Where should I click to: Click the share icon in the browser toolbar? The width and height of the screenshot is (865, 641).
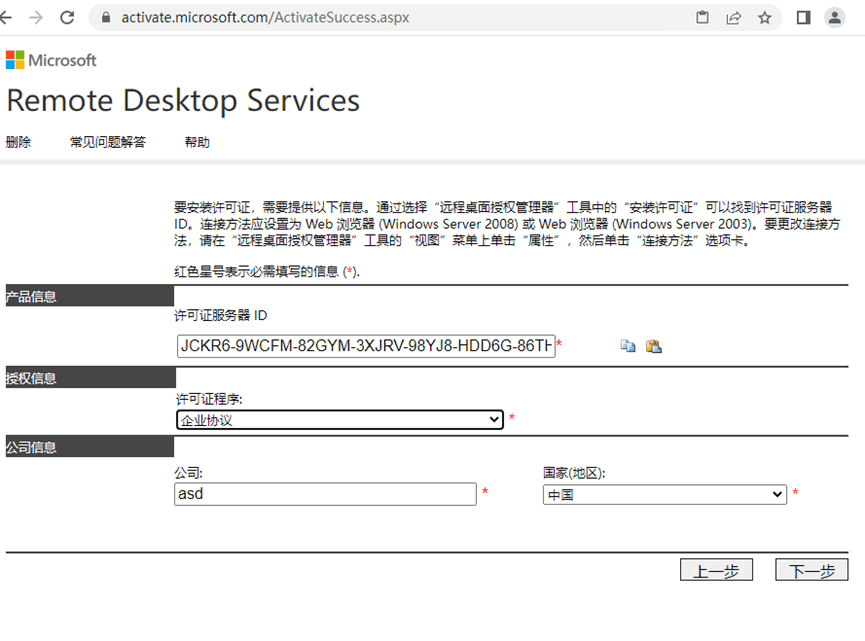tap(733, 17)
